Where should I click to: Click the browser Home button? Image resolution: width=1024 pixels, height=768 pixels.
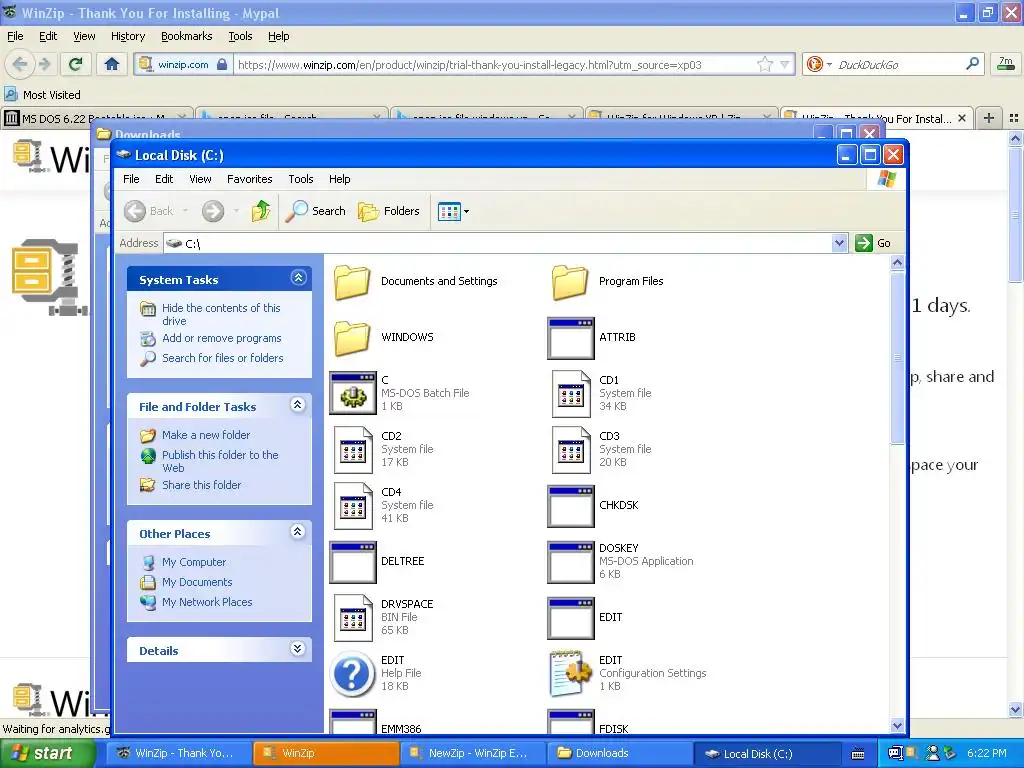click(112, 64)
